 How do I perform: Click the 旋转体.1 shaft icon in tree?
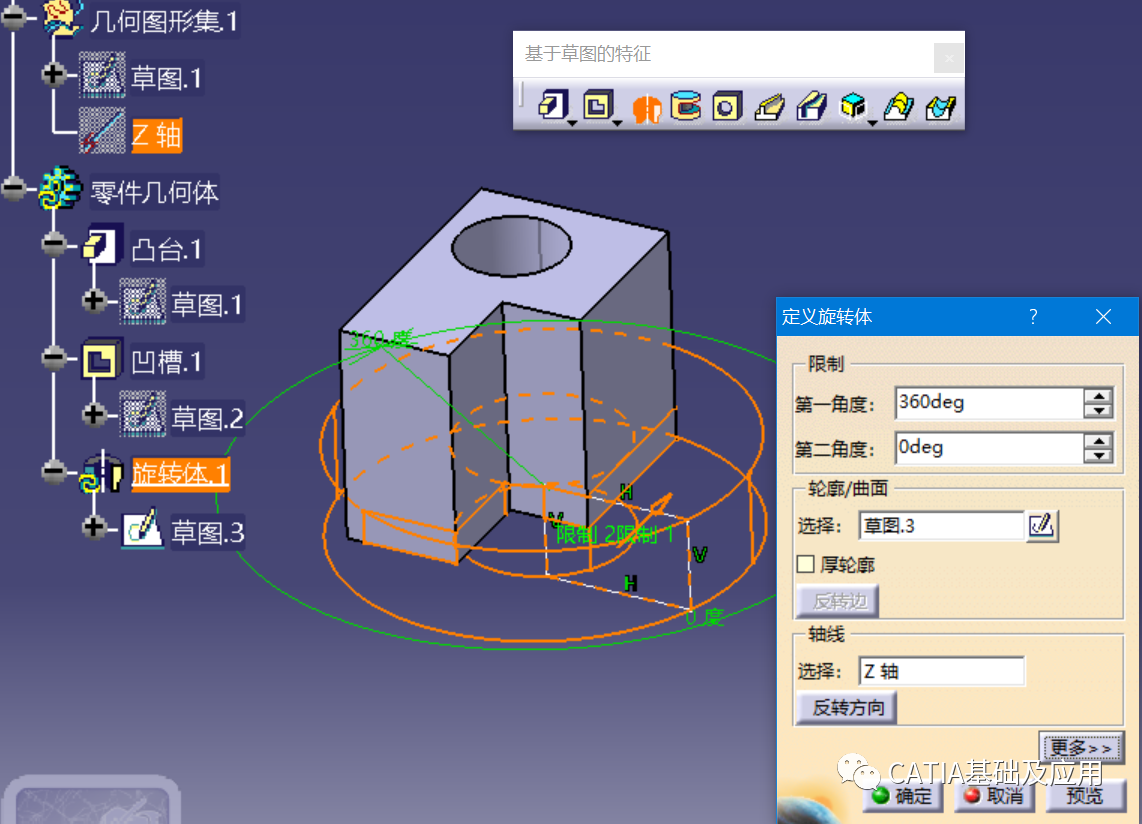pyautogui.click(x=101, y=473)
